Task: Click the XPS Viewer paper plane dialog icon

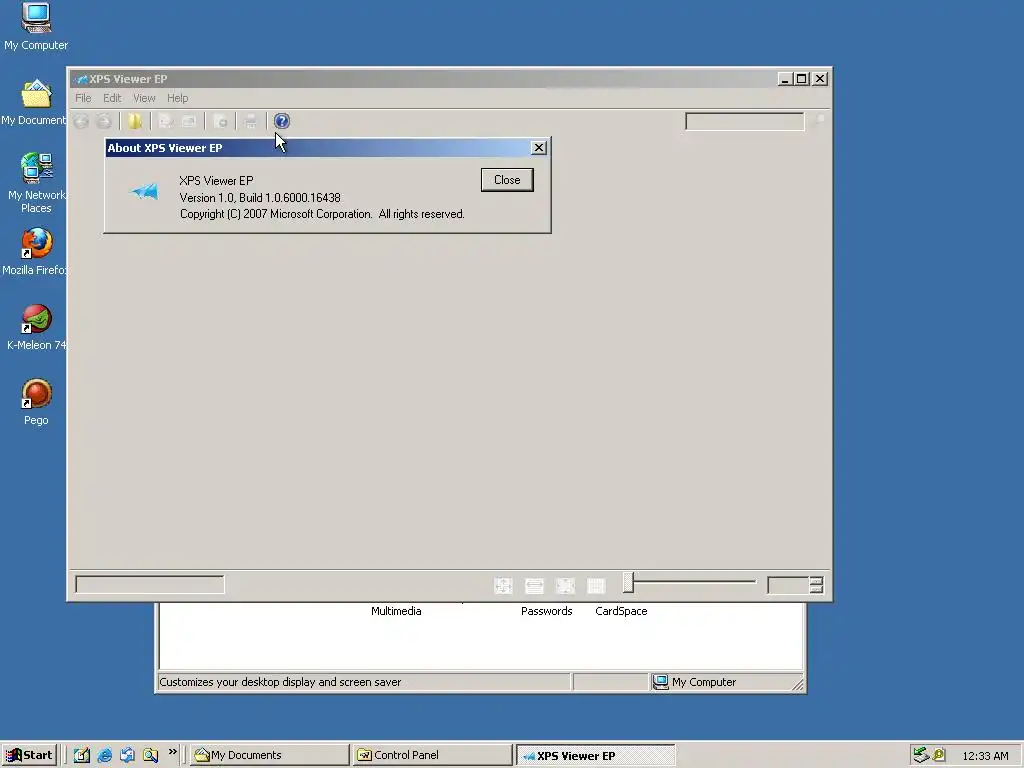Action: click(x=145, y=191)
